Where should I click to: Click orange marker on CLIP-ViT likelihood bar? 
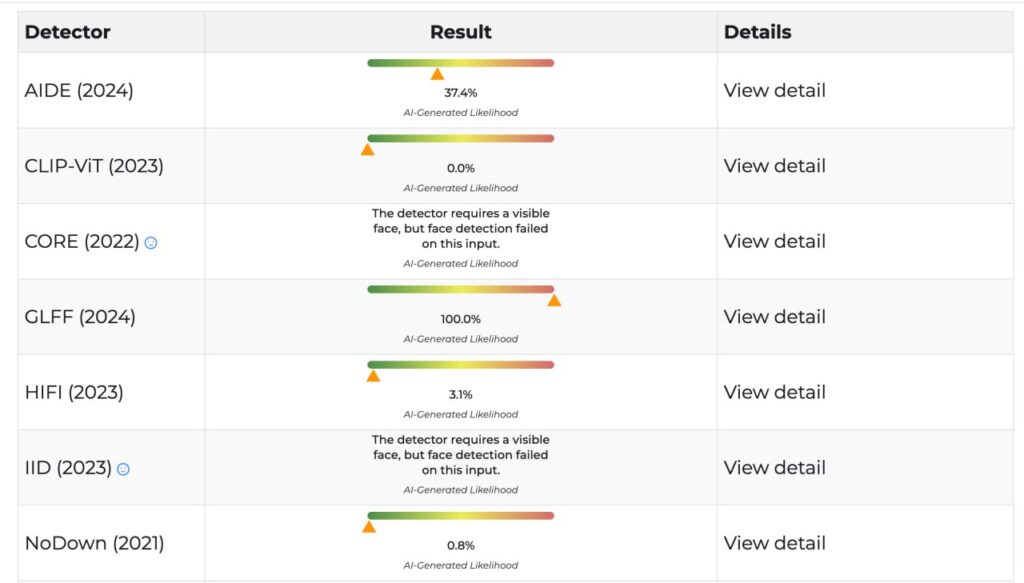[x=367, y=150]
